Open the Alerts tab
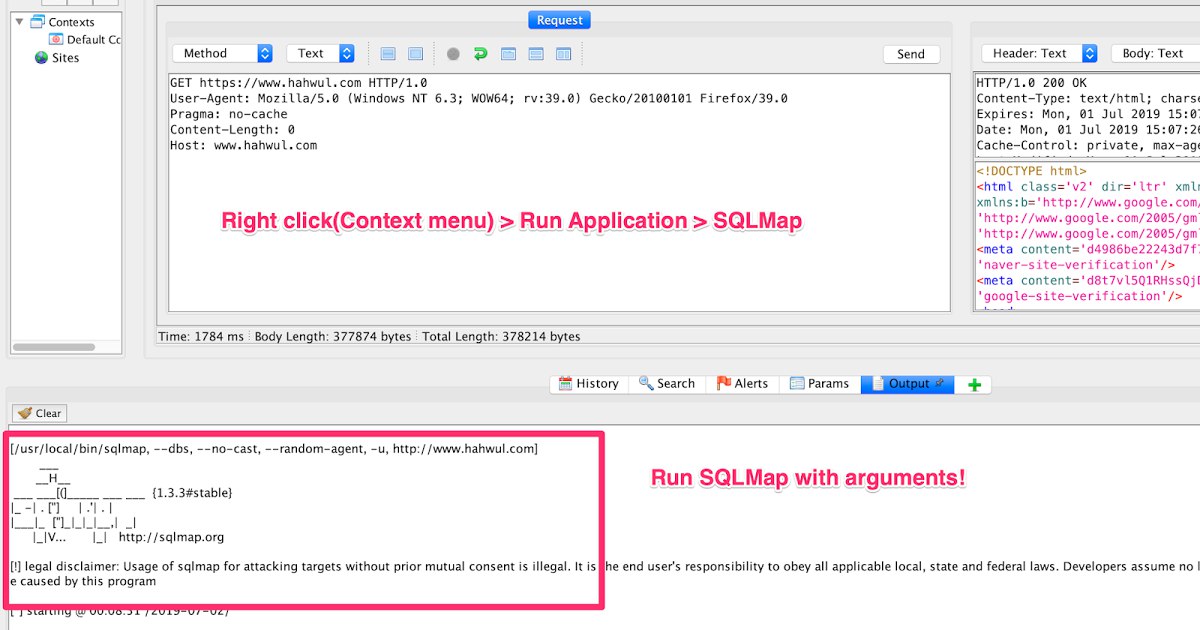 tap(741, 384)
